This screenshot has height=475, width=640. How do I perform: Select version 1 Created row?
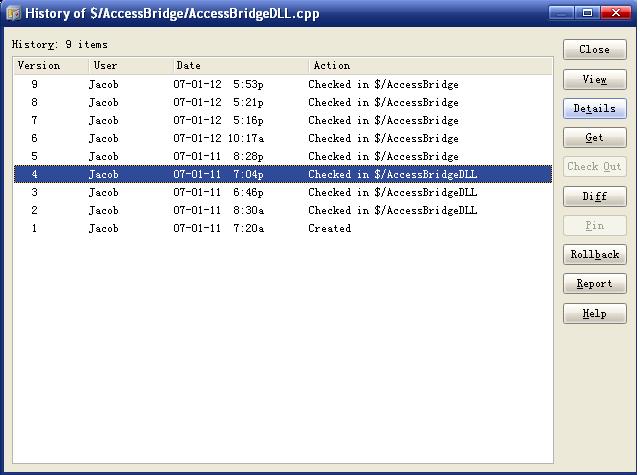[x=283, y=228]
